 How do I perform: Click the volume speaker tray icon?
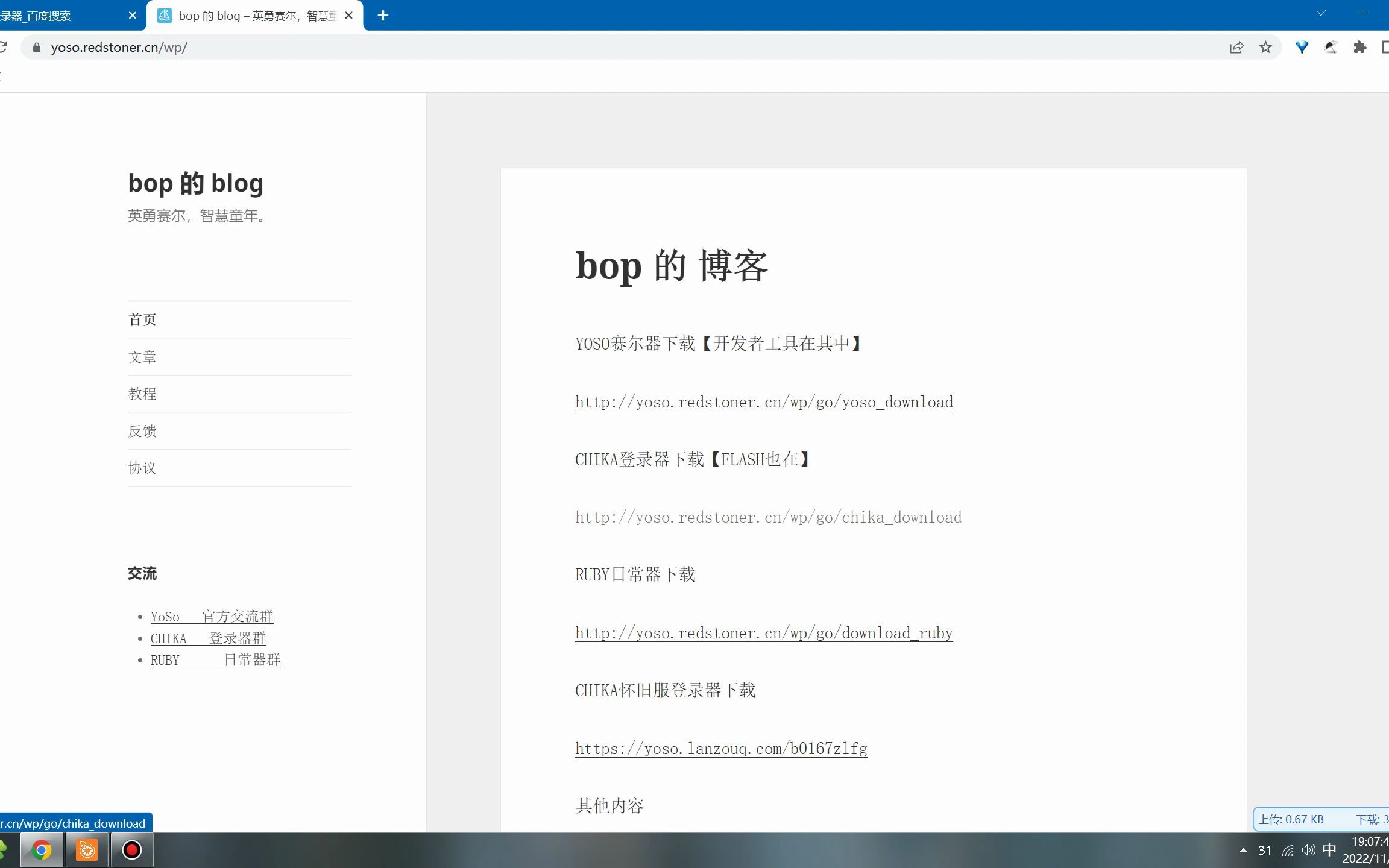click(x=1308, y=851)
